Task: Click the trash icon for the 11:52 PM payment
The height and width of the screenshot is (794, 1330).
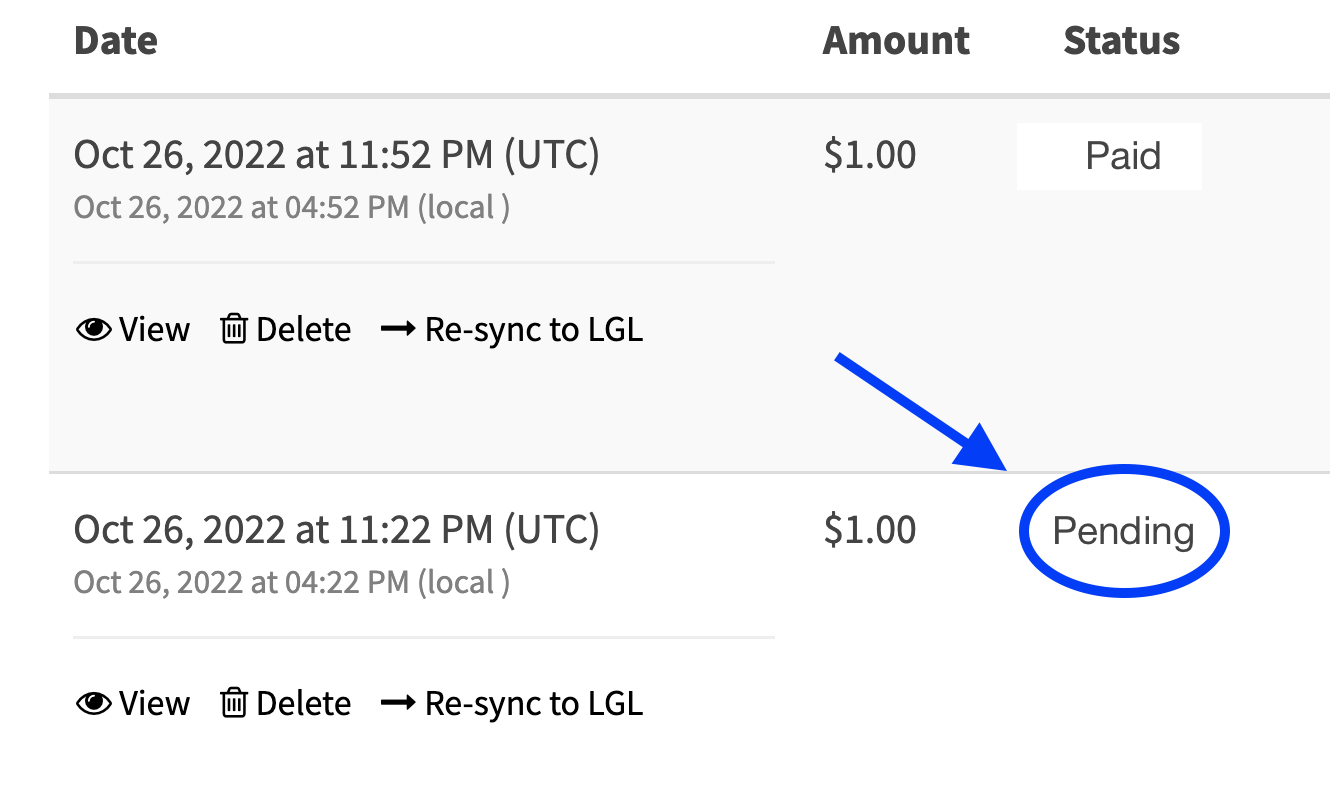Action: point(233,330)
